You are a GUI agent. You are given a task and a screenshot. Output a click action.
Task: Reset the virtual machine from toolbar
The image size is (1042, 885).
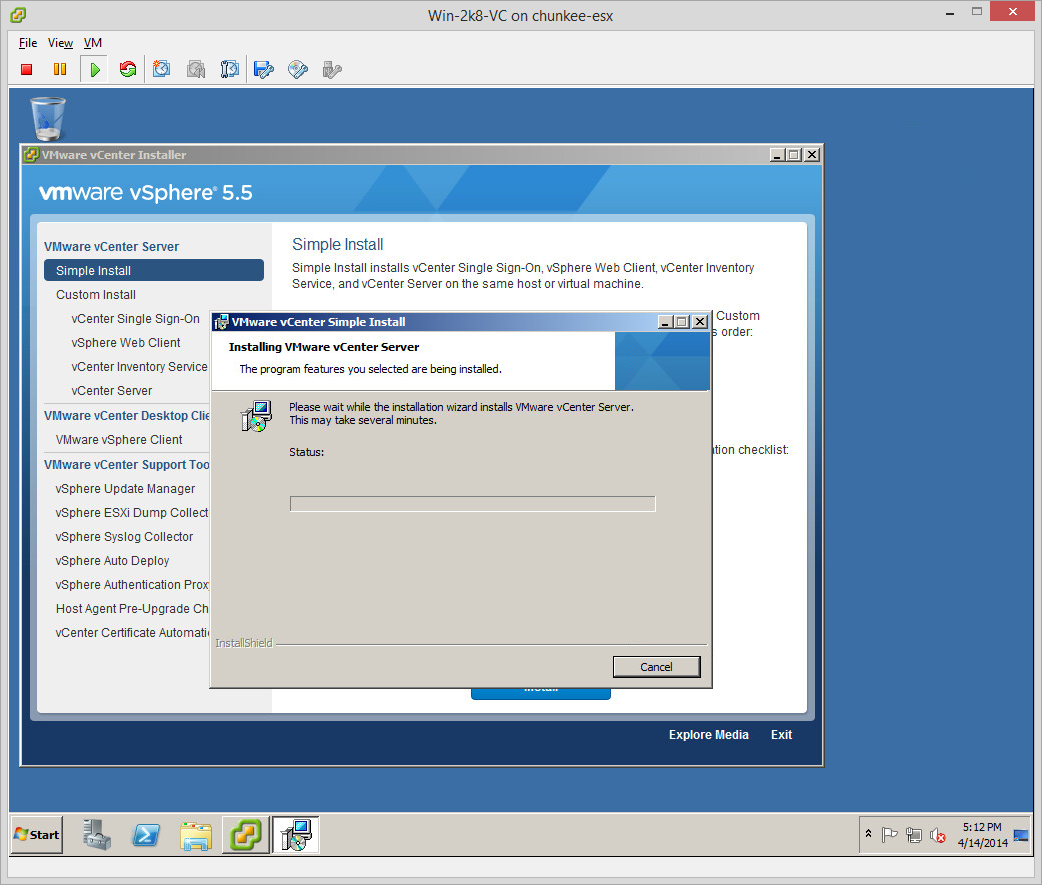[128, 69]
